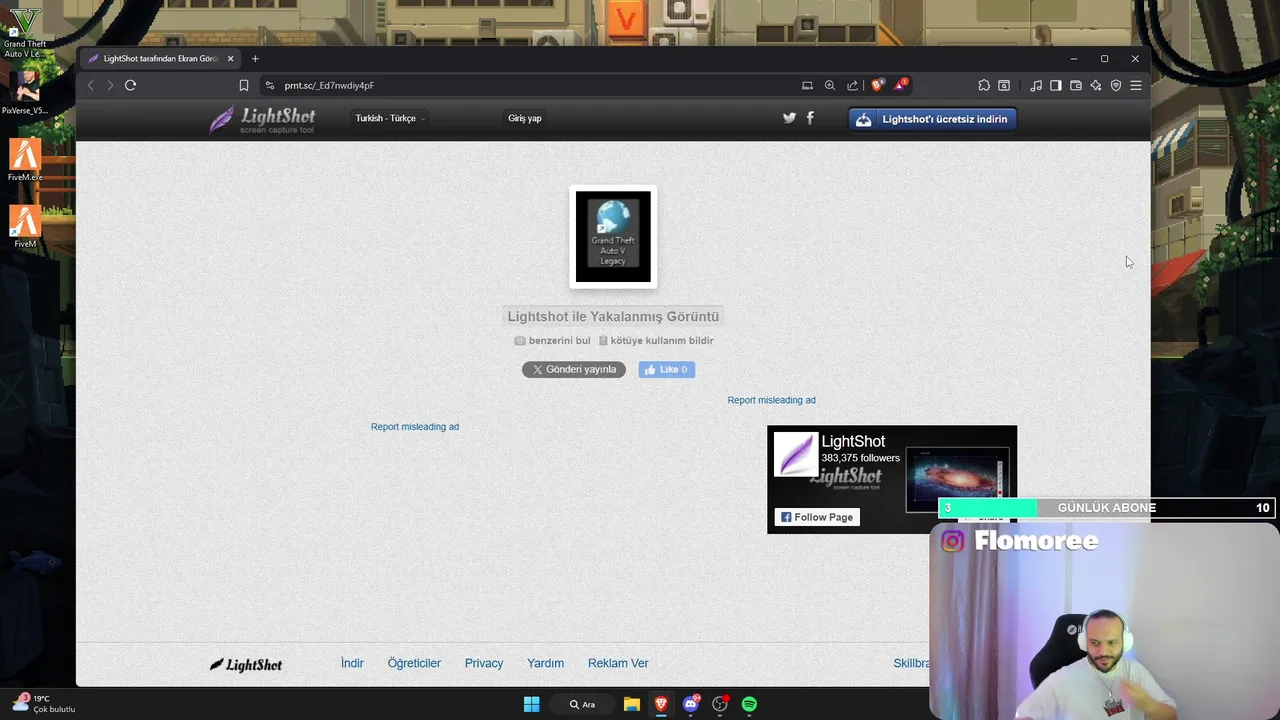Open File Explorer from the taskbar
Viewport: 1280px width, 720px height.
[x=631, y=704]
